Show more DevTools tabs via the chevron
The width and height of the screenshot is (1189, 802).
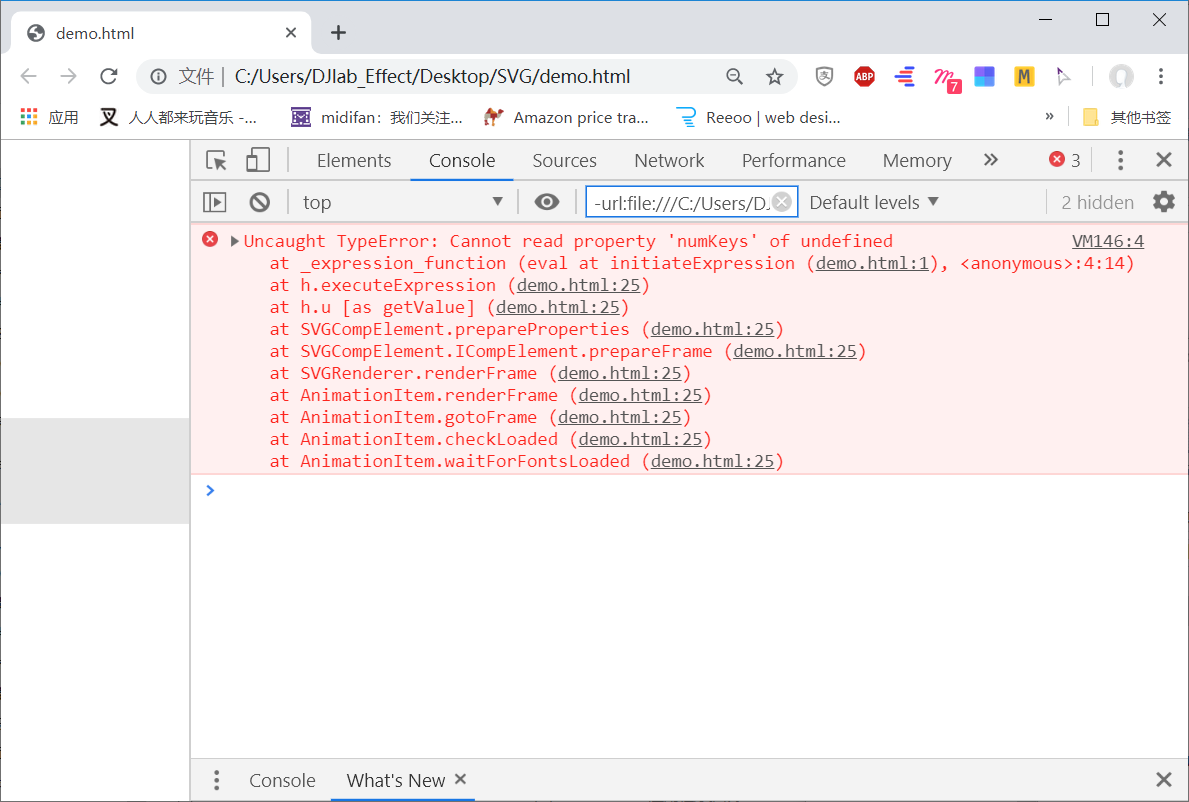pos(990,160)
